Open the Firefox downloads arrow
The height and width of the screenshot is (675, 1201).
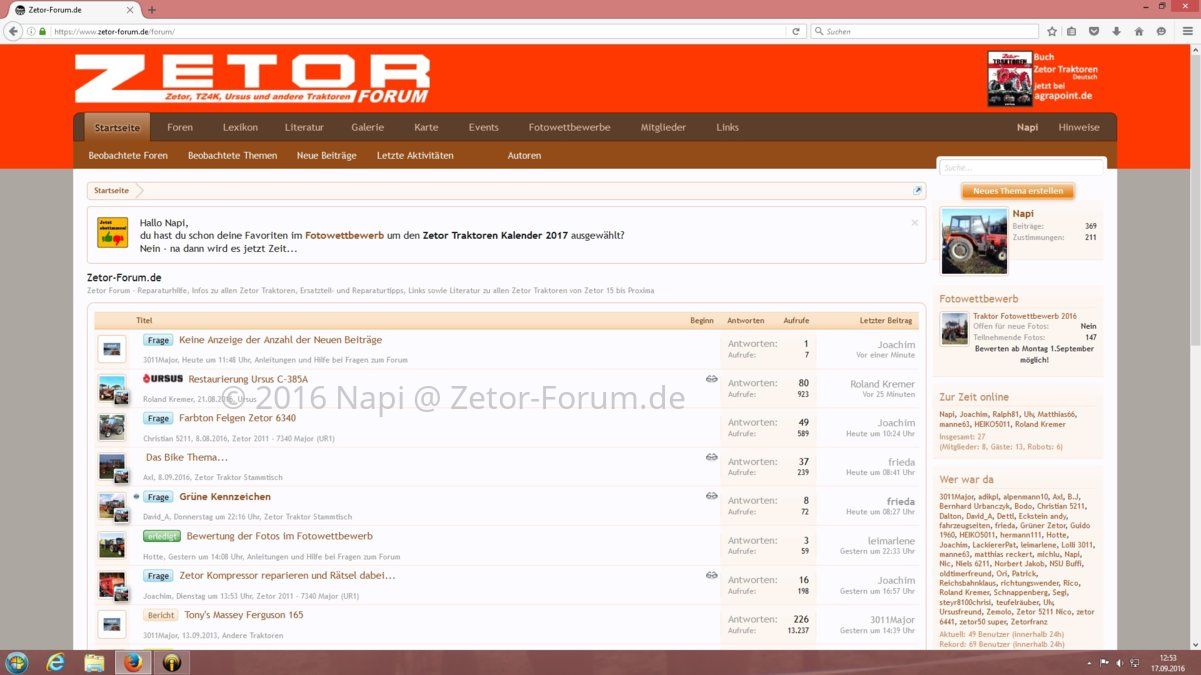click(x=1116, y=31)
